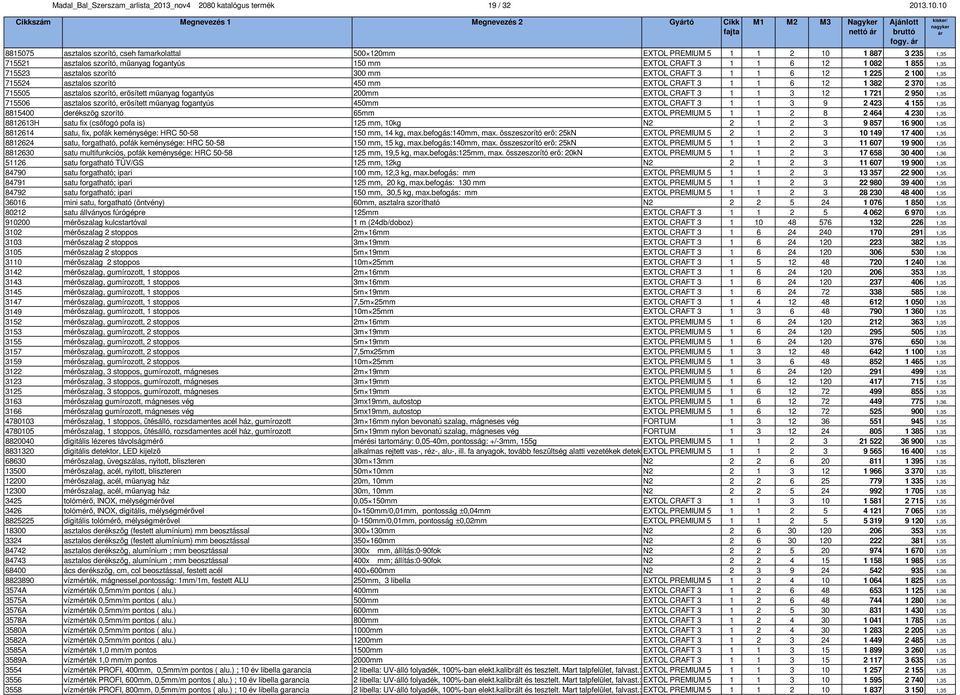The height and width of the screenshot is (695, 960).
Task: Select '60mm, asztalra szorítható' cell
Action: coord(397,203)
